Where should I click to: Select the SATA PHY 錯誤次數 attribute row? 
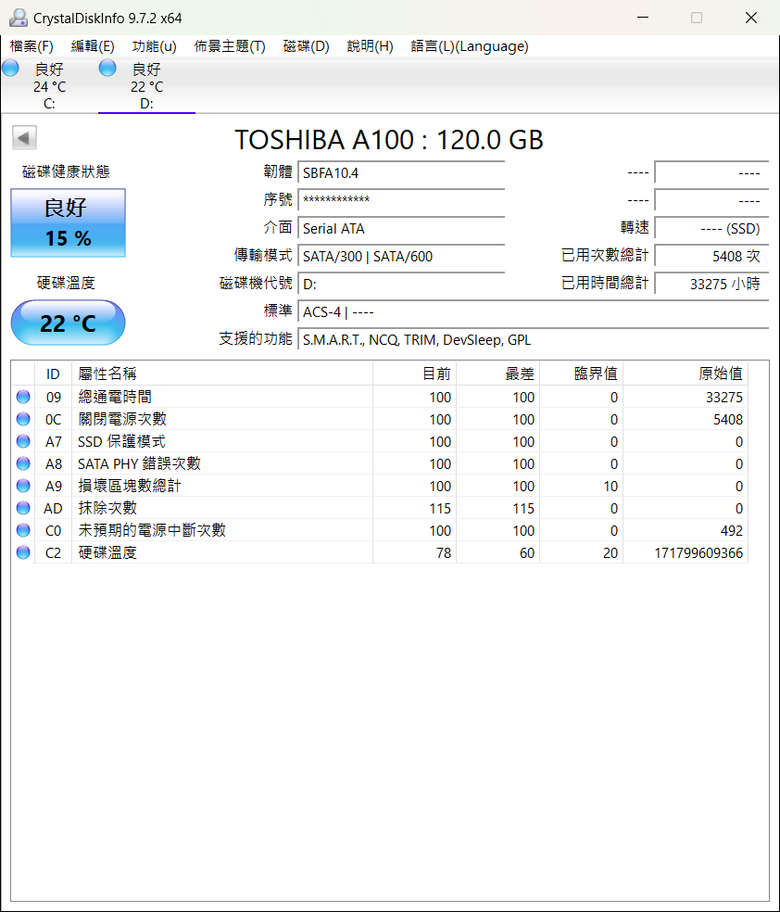point(380,464)
